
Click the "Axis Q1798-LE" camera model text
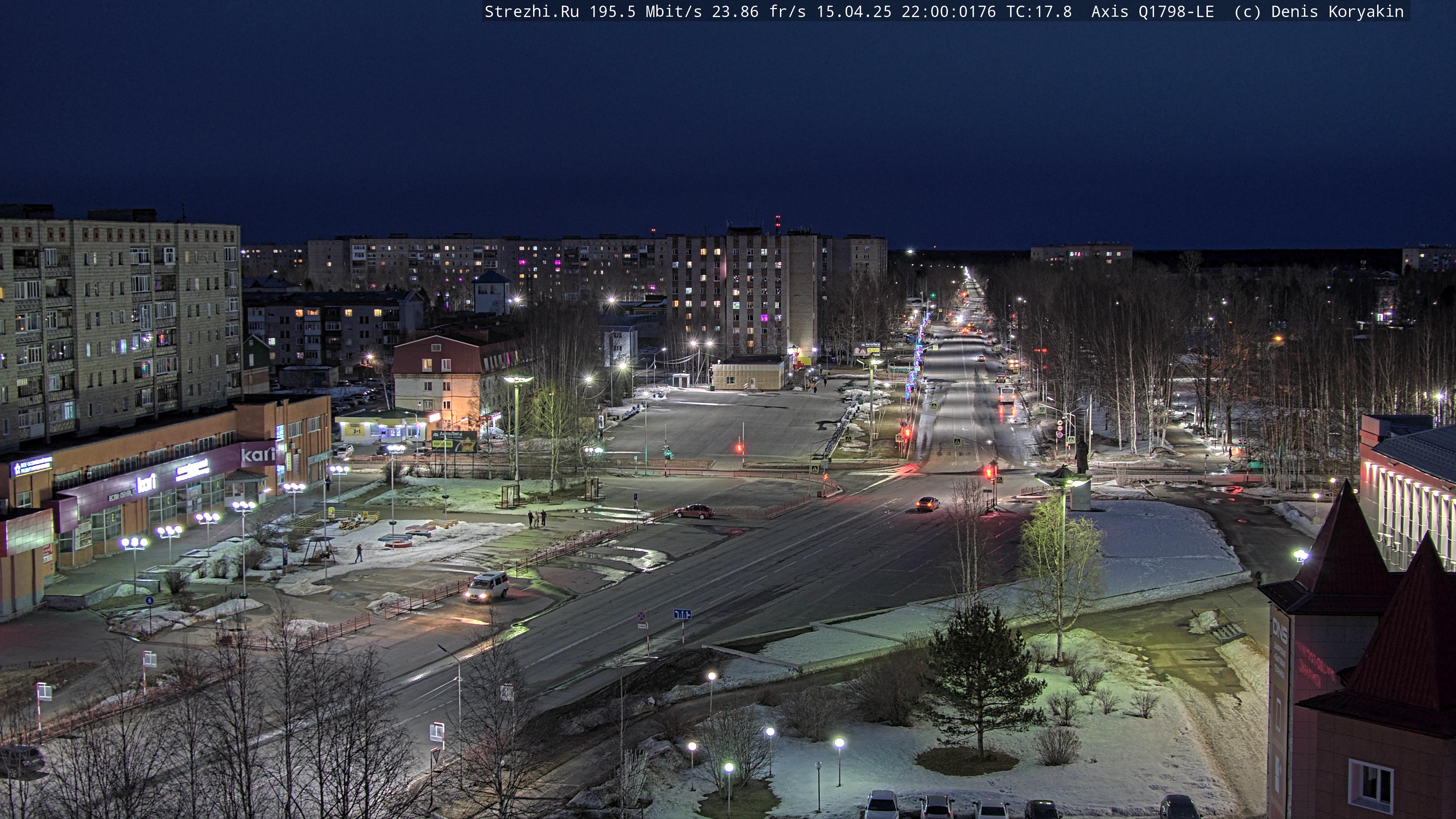[1153, 12]
